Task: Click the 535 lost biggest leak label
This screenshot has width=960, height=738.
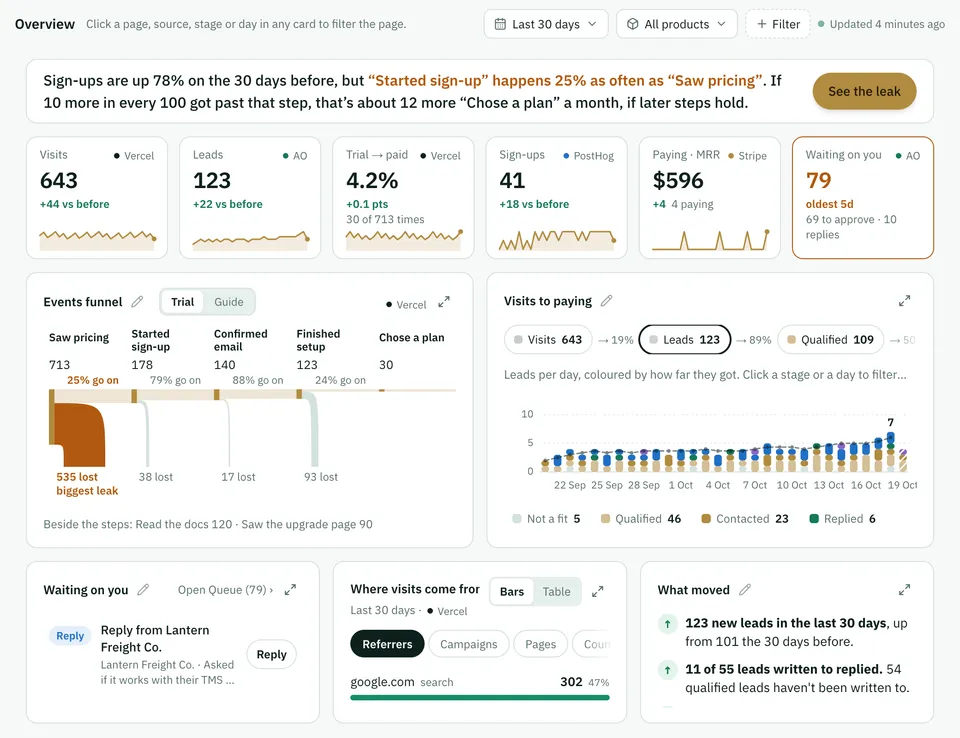Action: coord(87,483)
